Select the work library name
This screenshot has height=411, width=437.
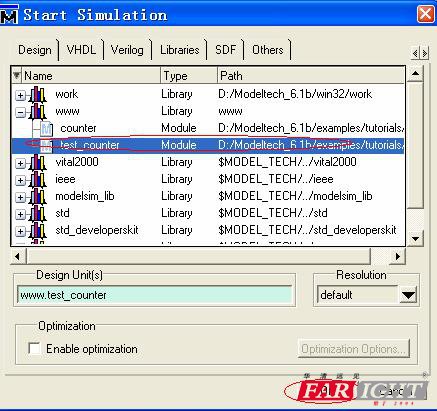tap(67, 94)
